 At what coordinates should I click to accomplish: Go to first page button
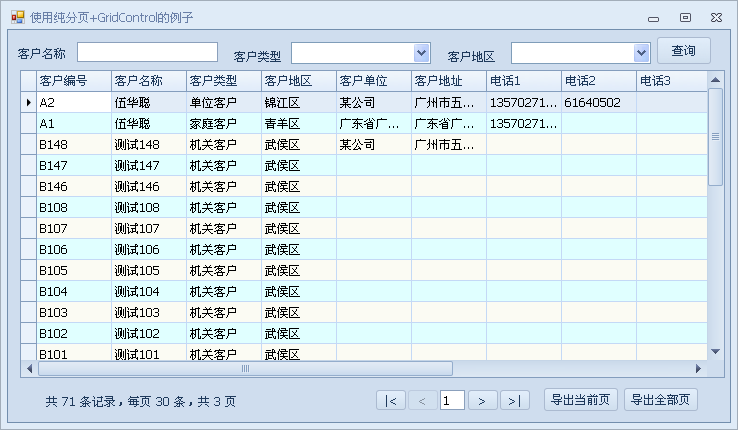390,401
